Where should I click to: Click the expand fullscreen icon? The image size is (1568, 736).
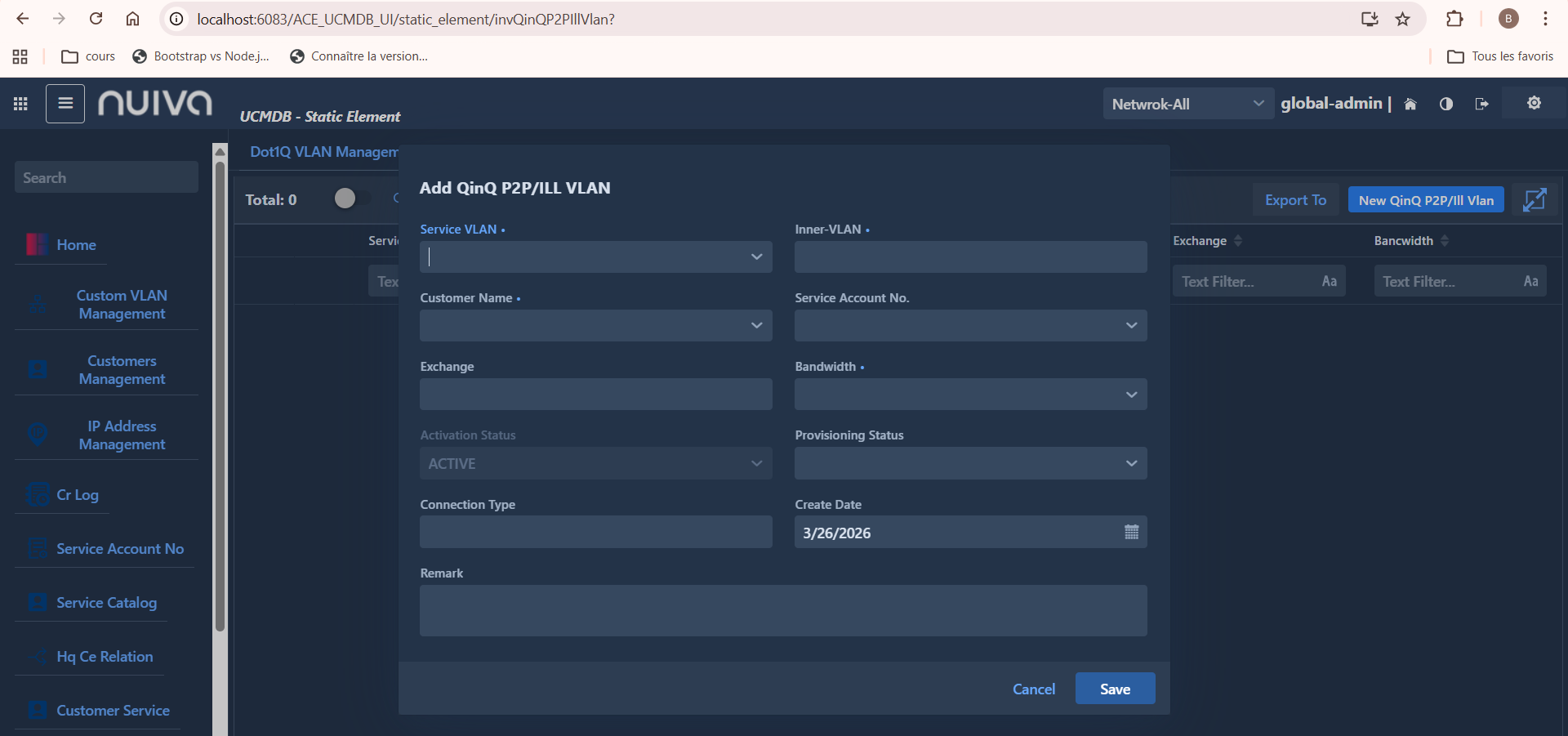(1535, 200)
